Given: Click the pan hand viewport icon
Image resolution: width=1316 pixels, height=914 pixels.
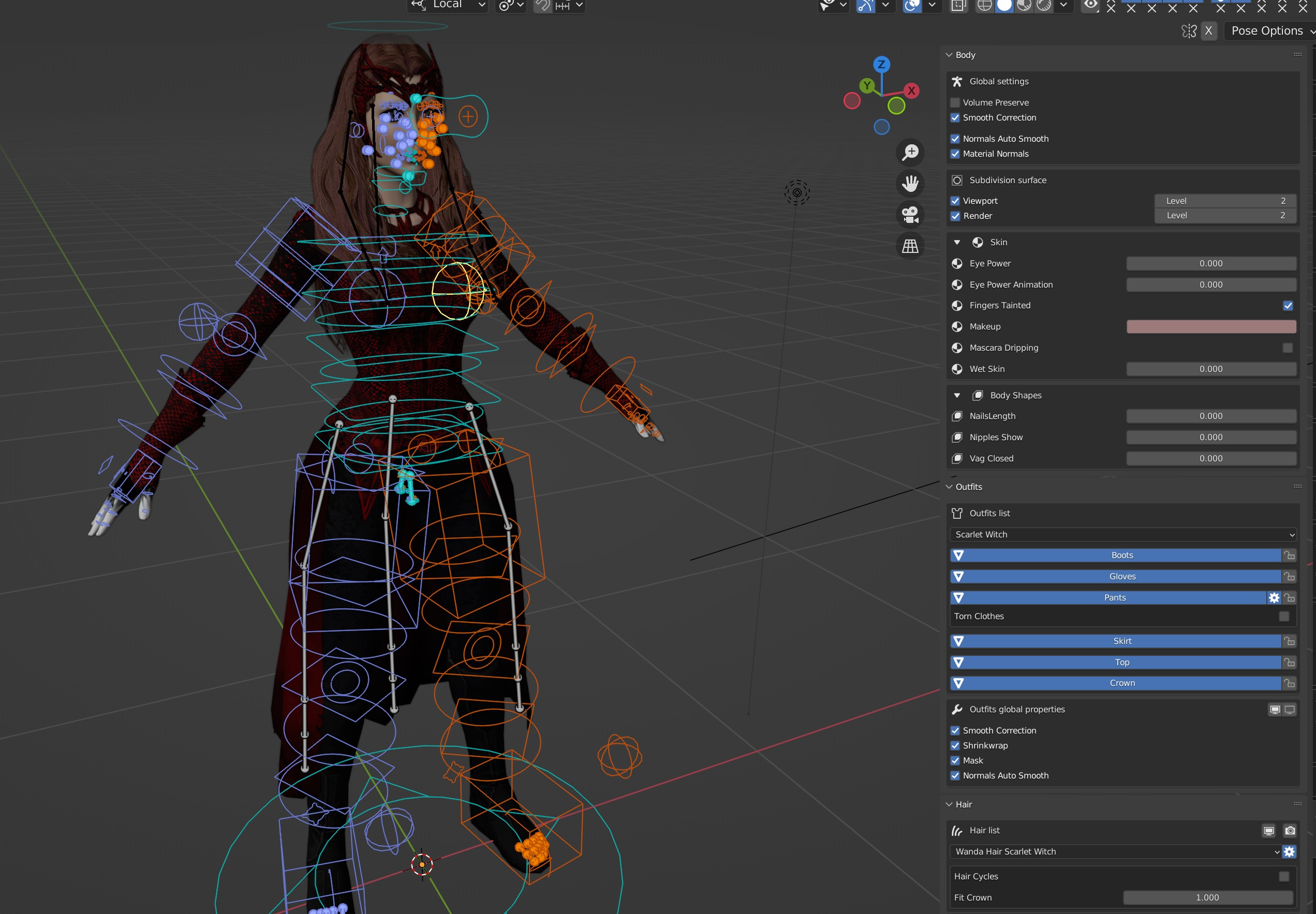Looking at the screenshot, I should coord(910,184).
